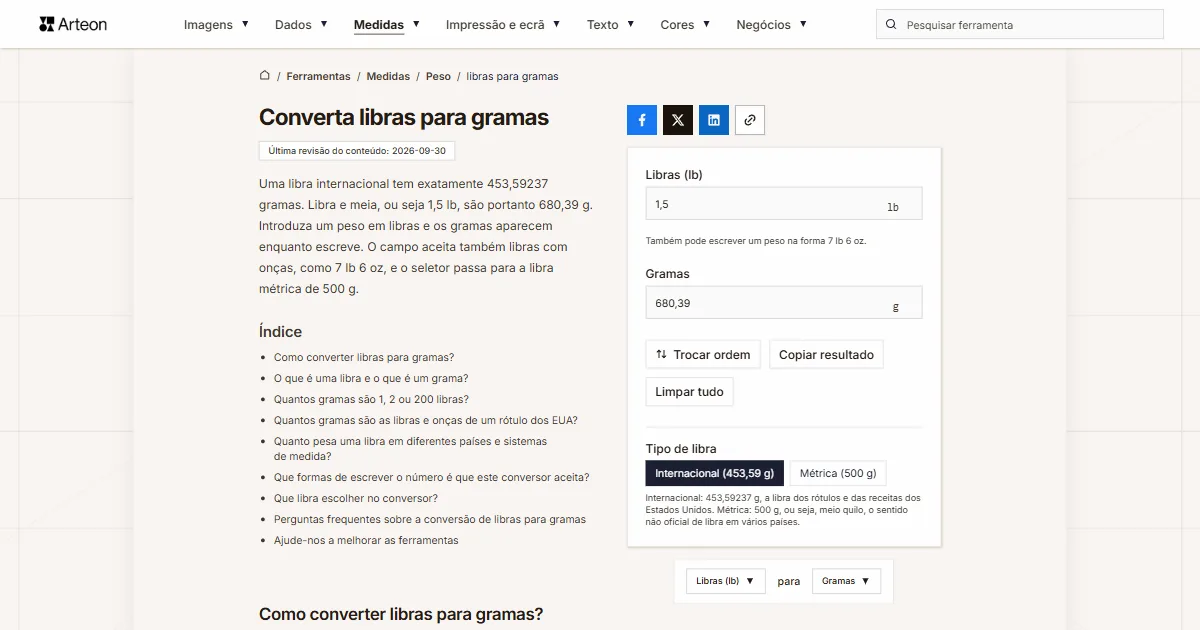Open the Medidas menu
Screen dimensions: 1200x630
(387, 25)
